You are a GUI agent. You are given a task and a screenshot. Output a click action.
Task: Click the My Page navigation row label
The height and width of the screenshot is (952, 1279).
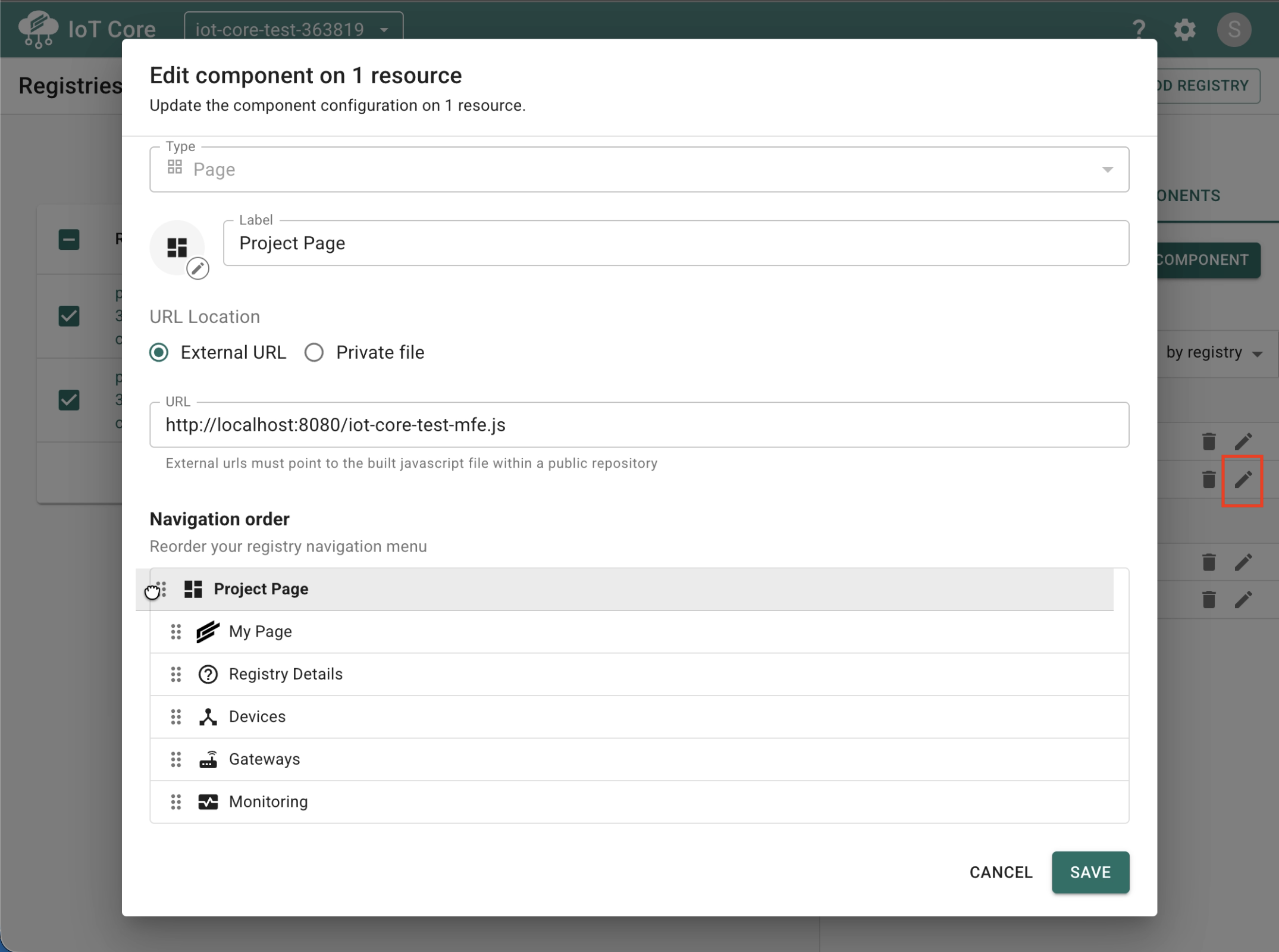[261, 632]
